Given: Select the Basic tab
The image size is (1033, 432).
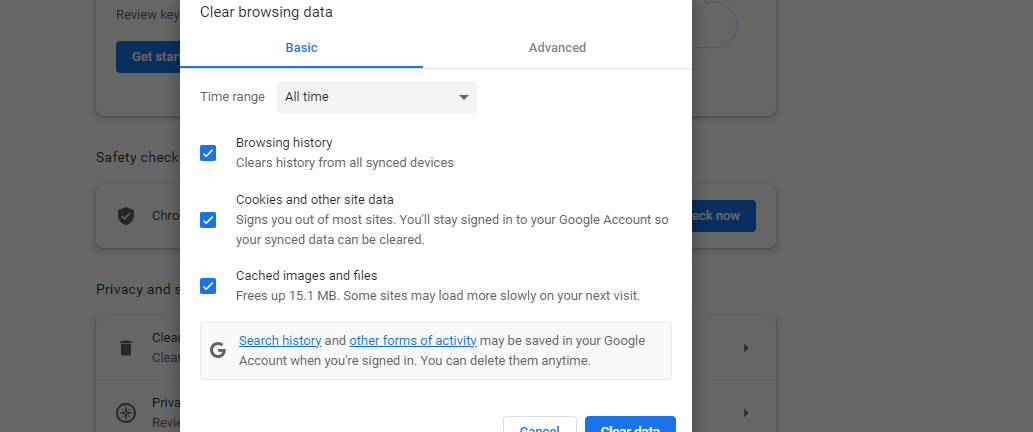Looking at the screenshot, I should coord(301,48).
